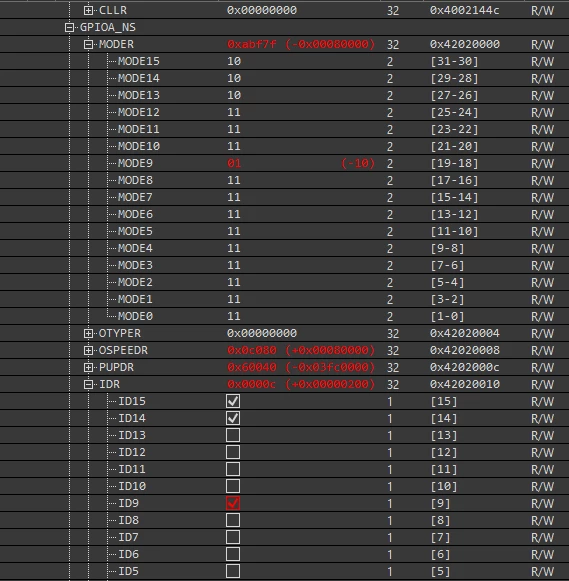Expand the CLLR register node
569x581 pixels.
(88, 10)
